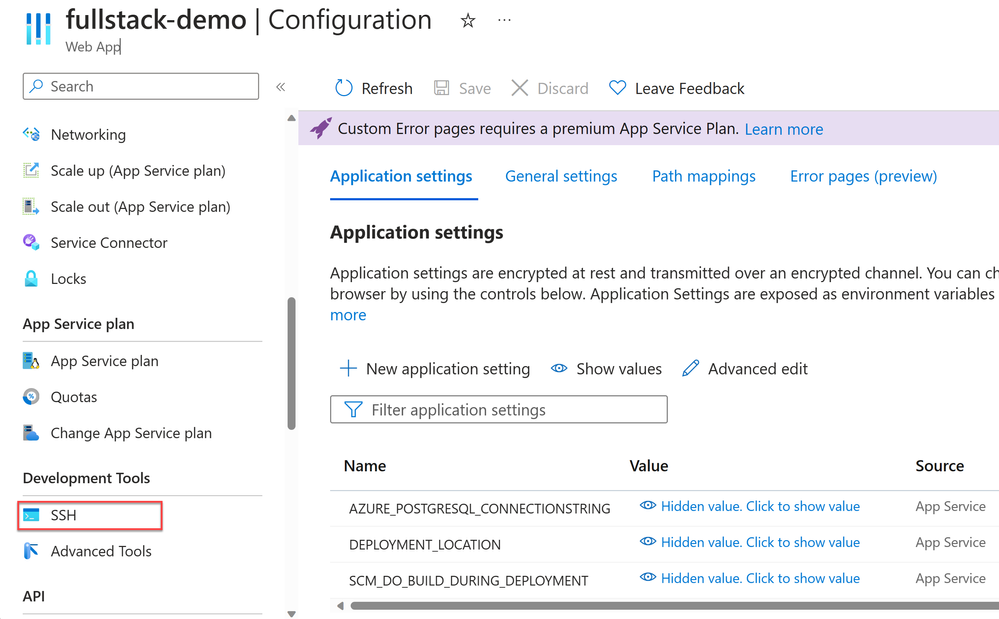The height and width of the screenshot is (619, 999).
Task: Click the fullstack-demo Web App icon
Action: pos(38,28)
